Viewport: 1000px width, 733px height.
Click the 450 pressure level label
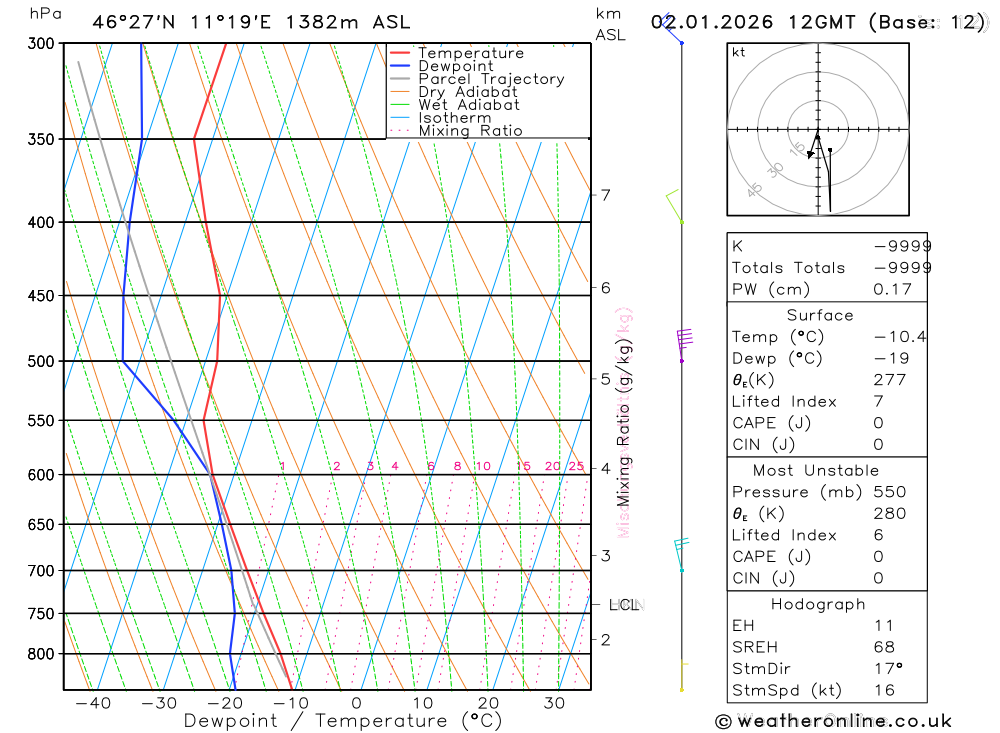[x=41, y=296]
